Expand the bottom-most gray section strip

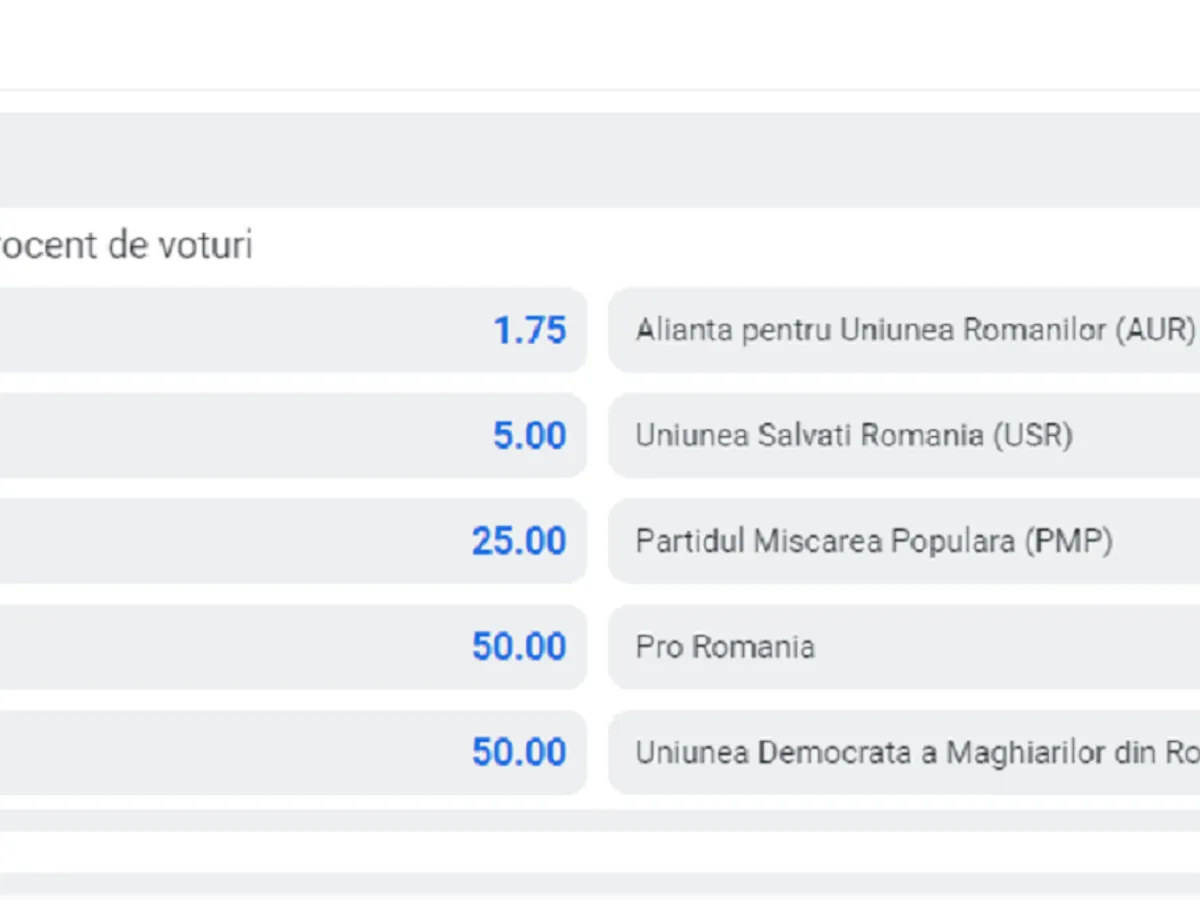click(x=600, y=884)
